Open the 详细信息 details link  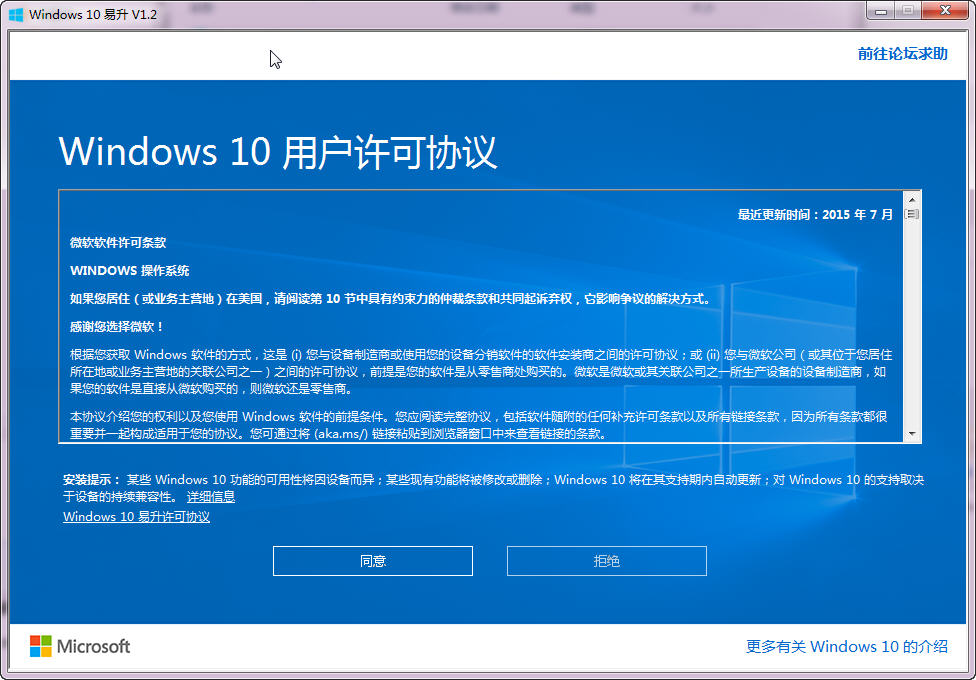tap(211, 496)
